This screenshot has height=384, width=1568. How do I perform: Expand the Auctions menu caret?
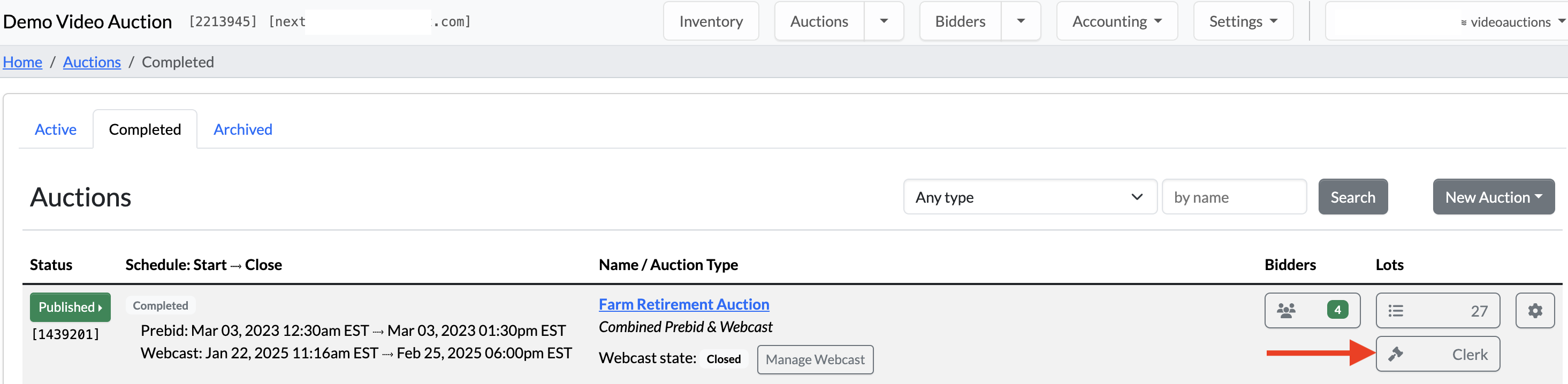883,21
